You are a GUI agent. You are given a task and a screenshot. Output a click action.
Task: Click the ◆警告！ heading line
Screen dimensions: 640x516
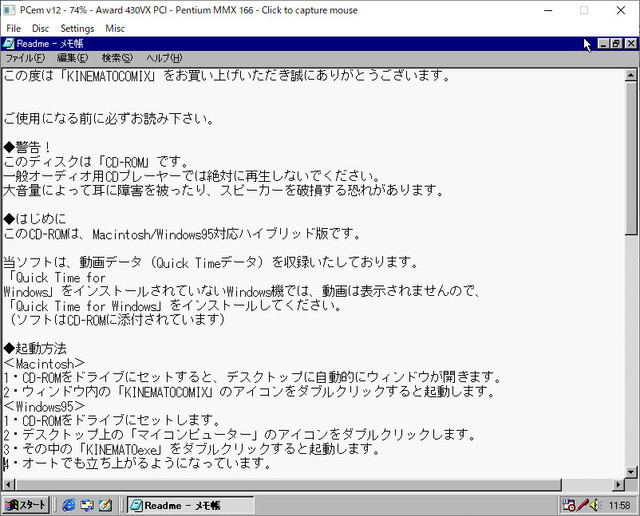pos(27,147)
